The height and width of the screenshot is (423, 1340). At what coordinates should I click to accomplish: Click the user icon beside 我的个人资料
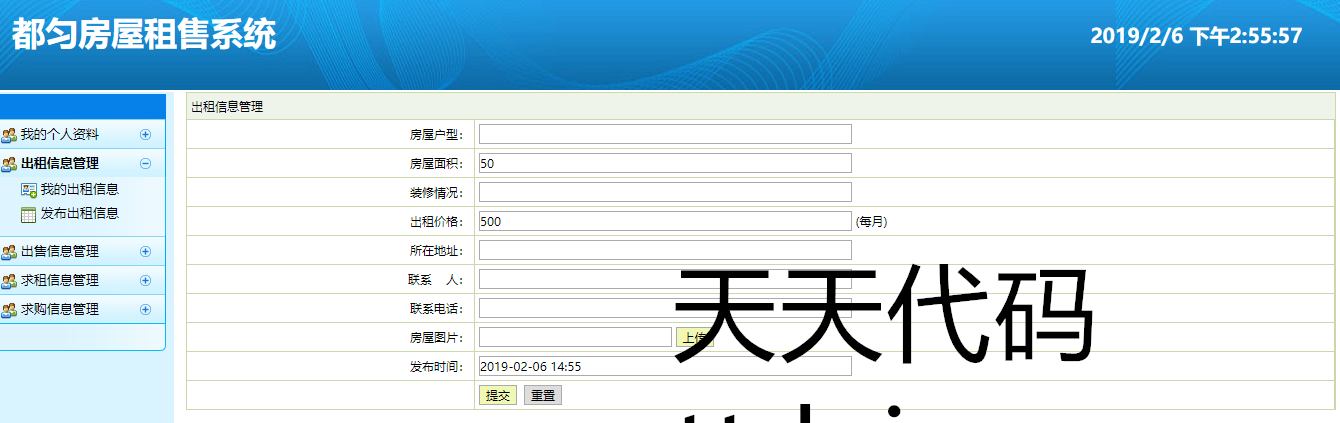tap(9, 135)
